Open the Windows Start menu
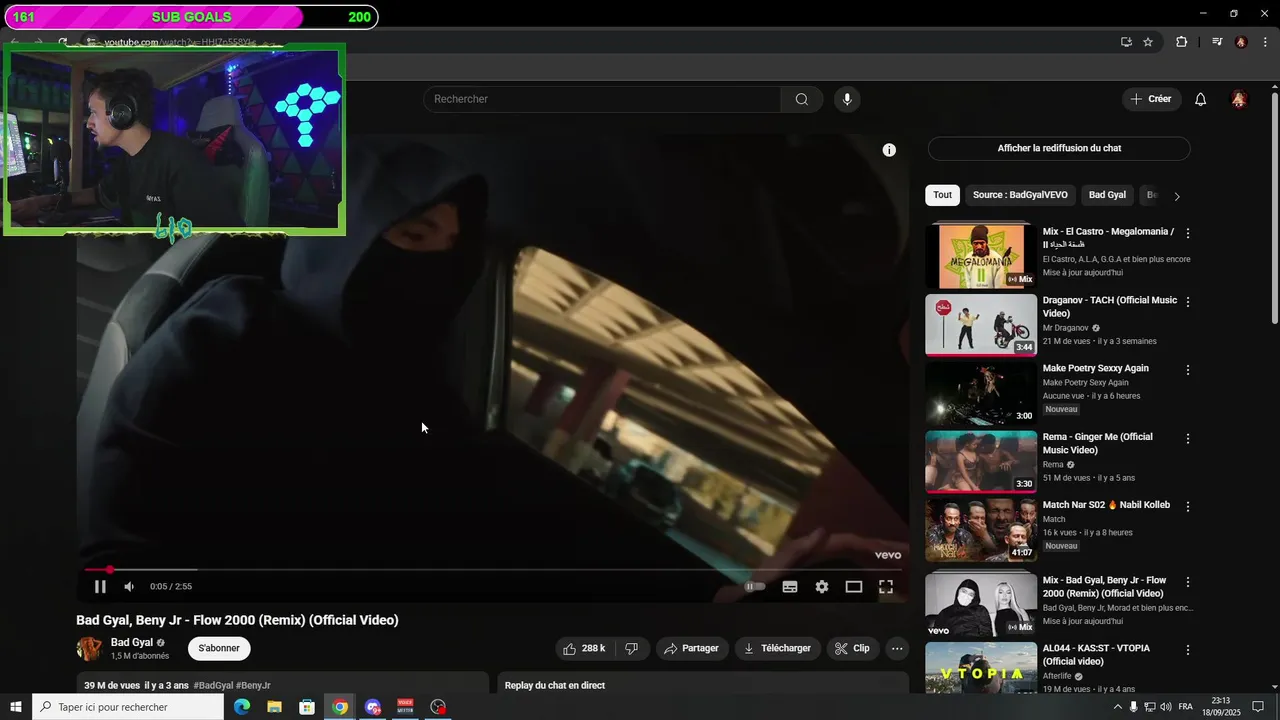This screenshot has height=720, width=1280. click(16, 707)
